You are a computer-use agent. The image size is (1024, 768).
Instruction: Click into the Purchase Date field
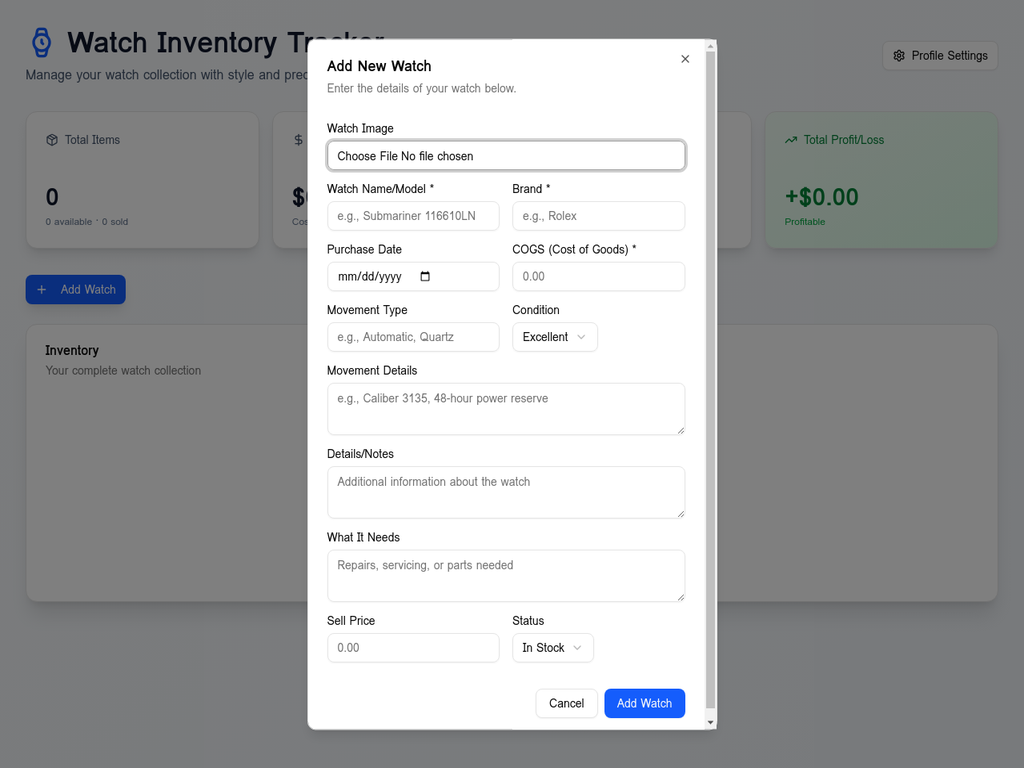[413, 276]
